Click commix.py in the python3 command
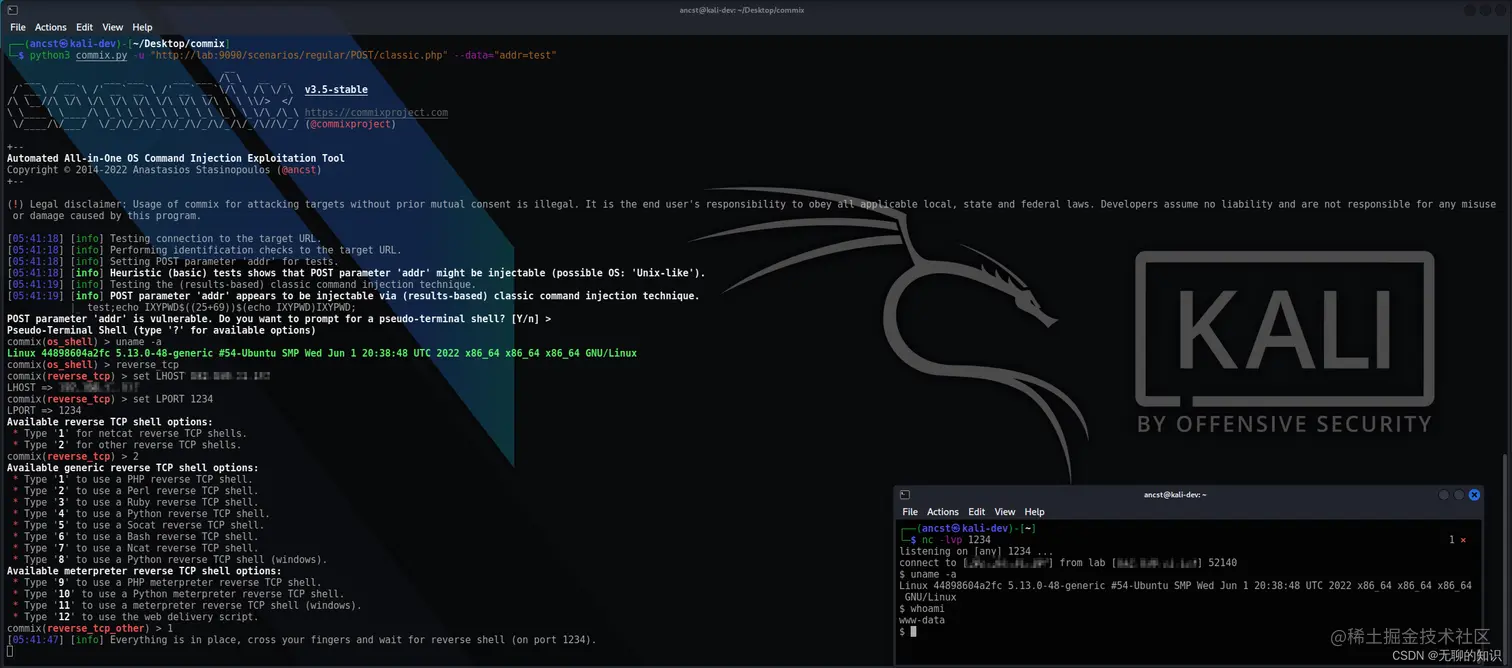Viewport: 1512px width, 668px height. 101,56
